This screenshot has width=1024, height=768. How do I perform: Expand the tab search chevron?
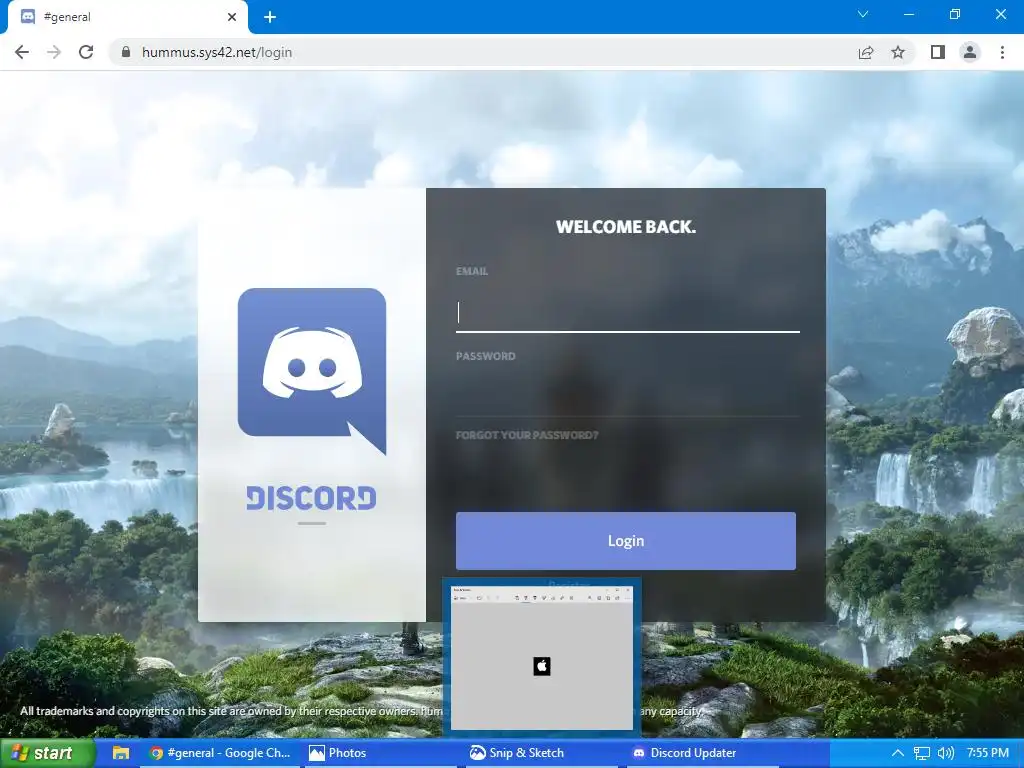[863, 14]
